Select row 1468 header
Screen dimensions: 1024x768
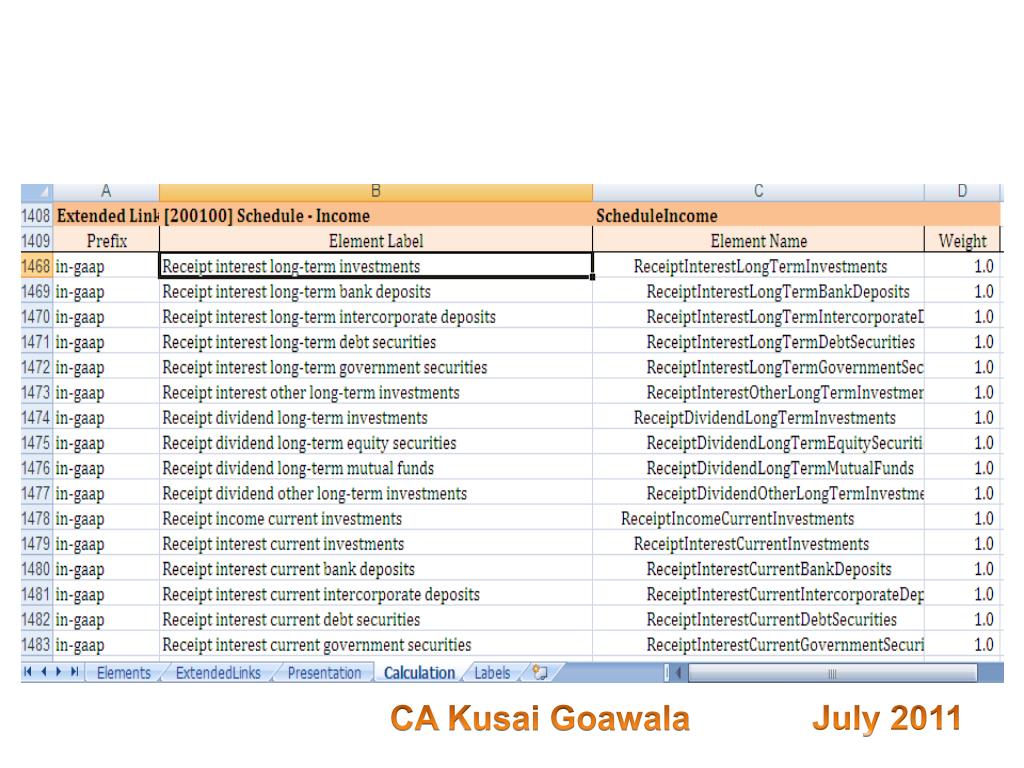pyautogui.click(x=37, y=266)
